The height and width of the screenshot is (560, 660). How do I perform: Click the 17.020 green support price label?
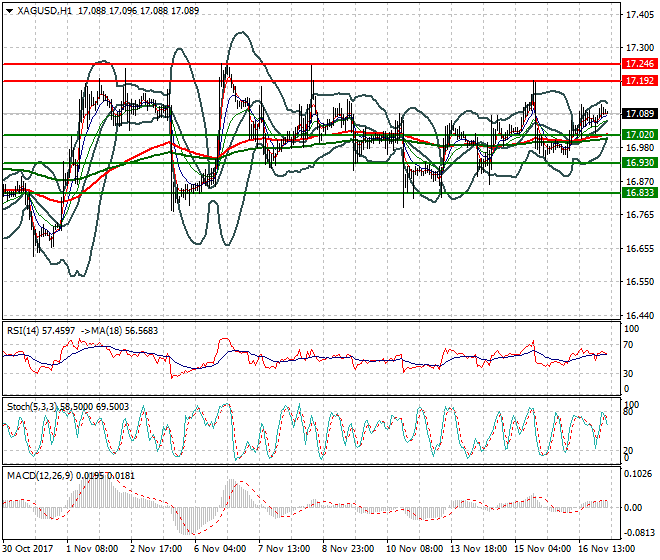click(x=639, y=134)
